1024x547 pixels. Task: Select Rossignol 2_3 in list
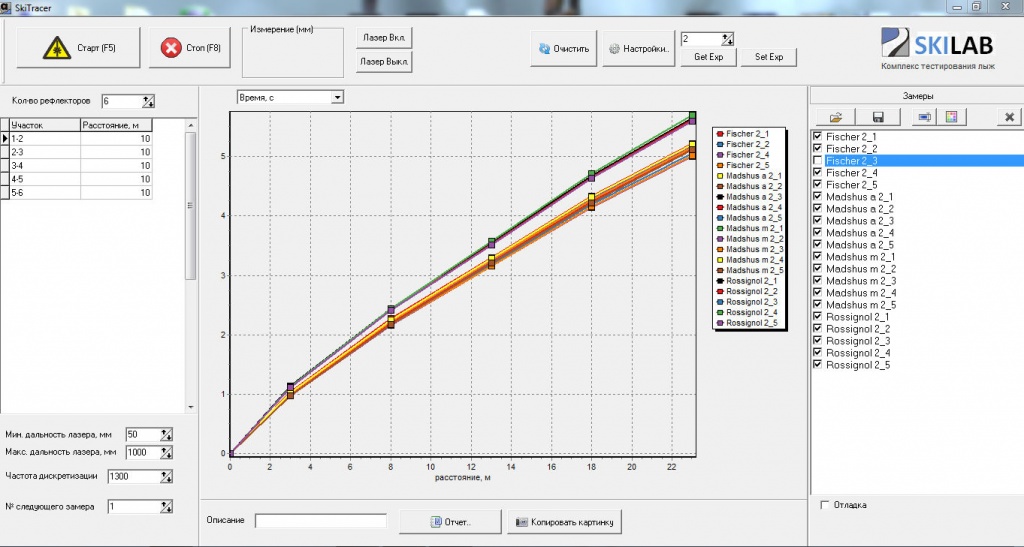(858, 341)
